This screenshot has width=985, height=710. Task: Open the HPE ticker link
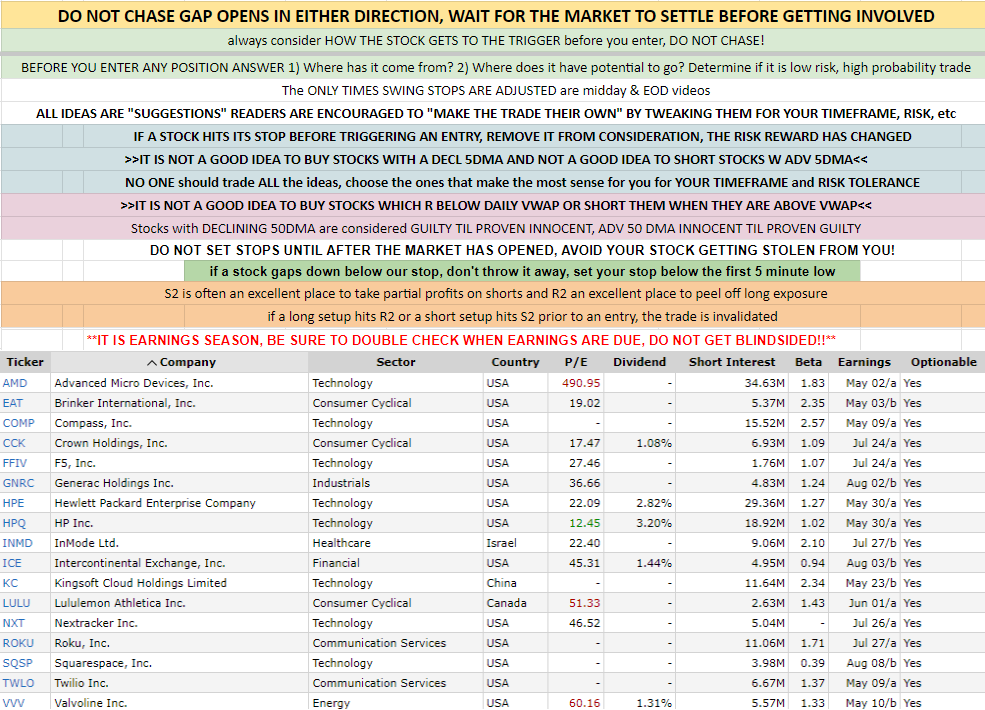13,503
